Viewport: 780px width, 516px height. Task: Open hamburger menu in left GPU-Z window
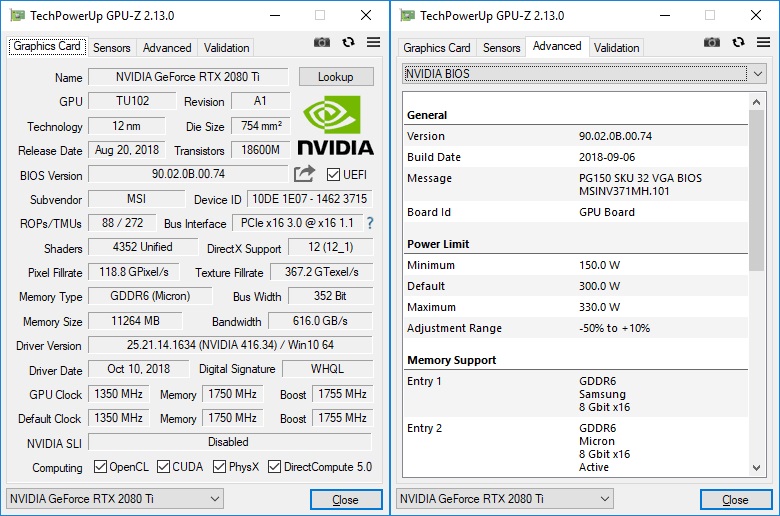pyautogui.click(x=374, y=42)
